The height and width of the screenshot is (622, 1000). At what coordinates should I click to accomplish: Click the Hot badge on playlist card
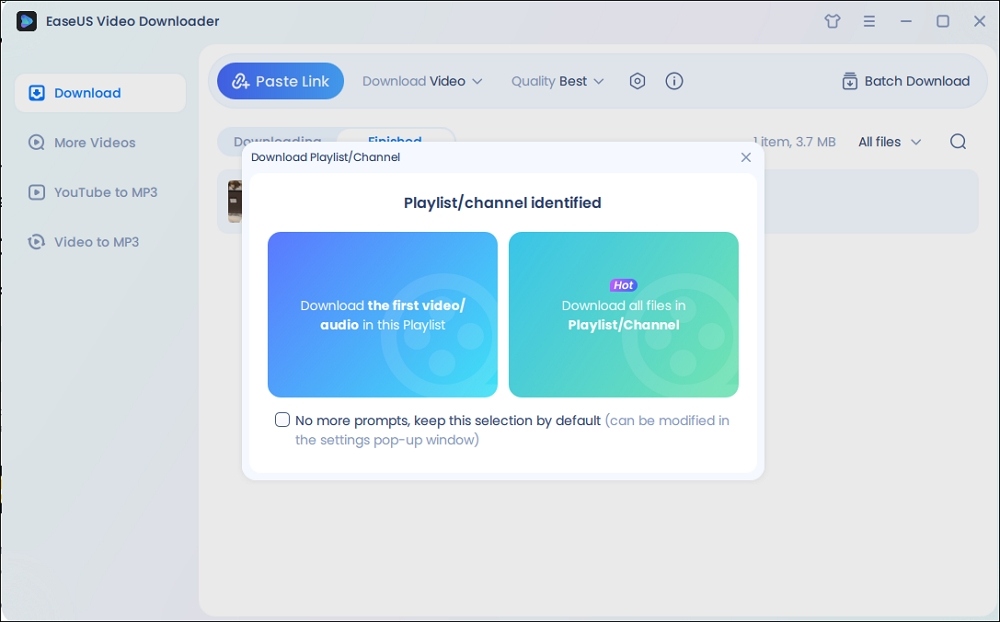click(x=623, y=285)
